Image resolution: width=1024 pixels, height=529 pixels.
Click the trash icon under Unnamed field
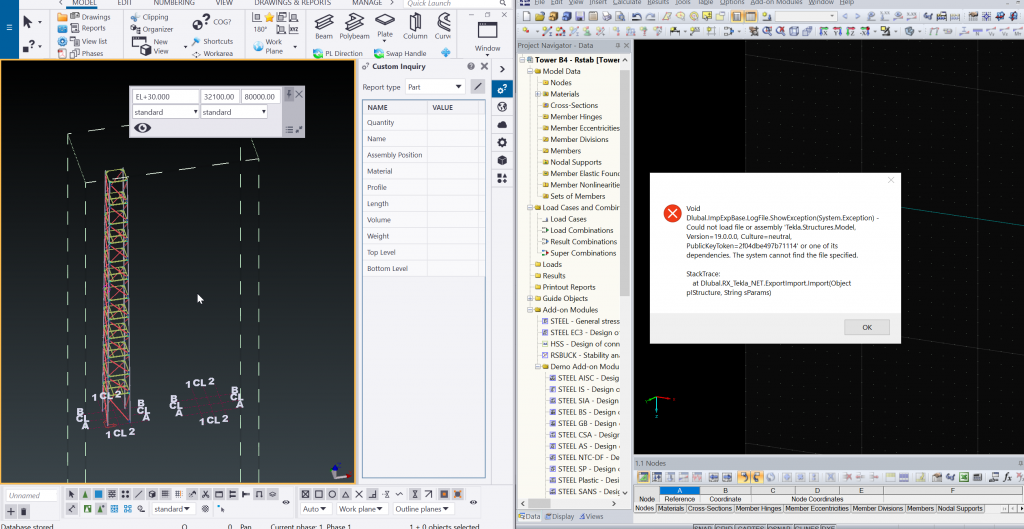coord(24,511)
